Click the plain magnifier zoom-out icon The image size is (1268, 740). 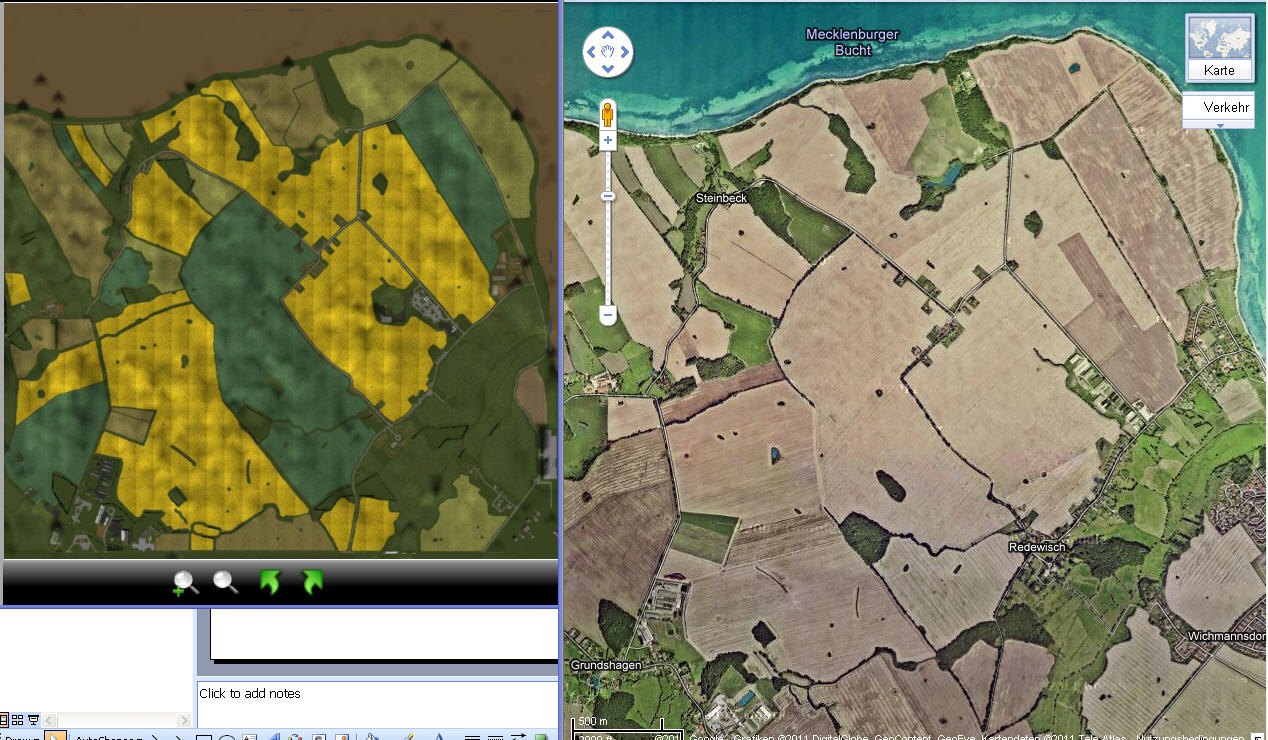226,582
